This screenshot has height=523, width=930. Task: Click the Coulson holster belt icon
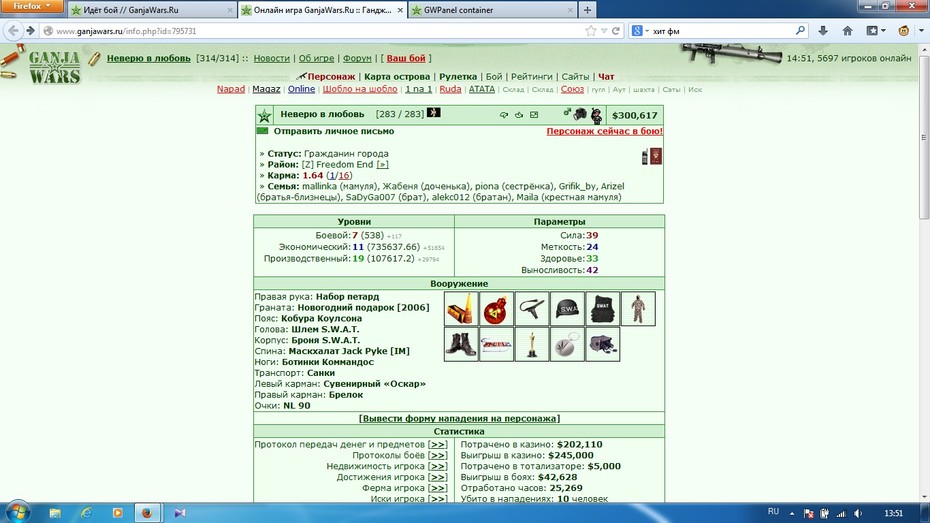point(532,308)
